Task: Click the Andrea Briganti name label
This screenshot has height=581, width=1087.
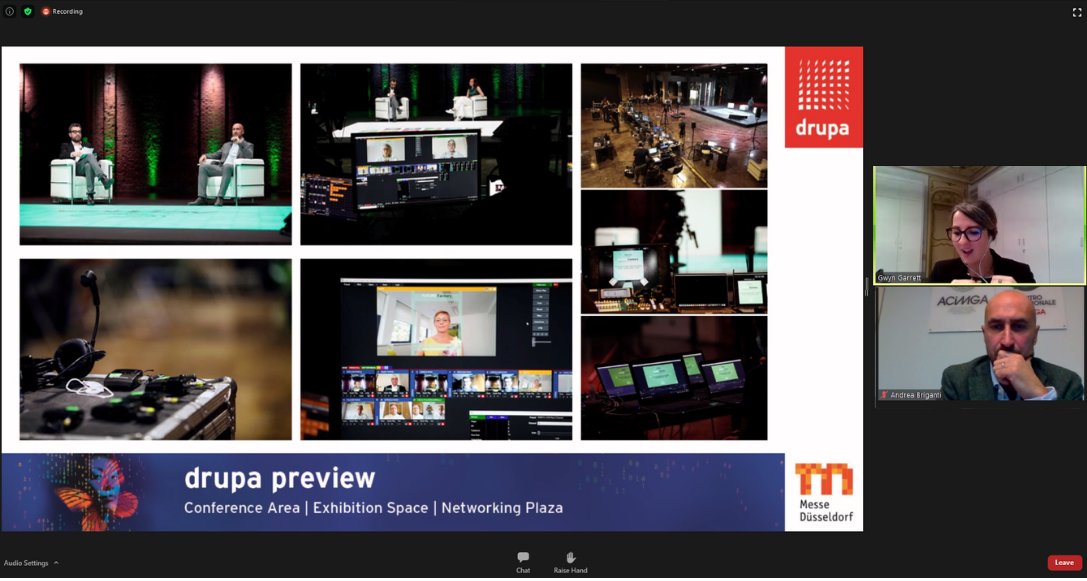Action: point(915,394)
